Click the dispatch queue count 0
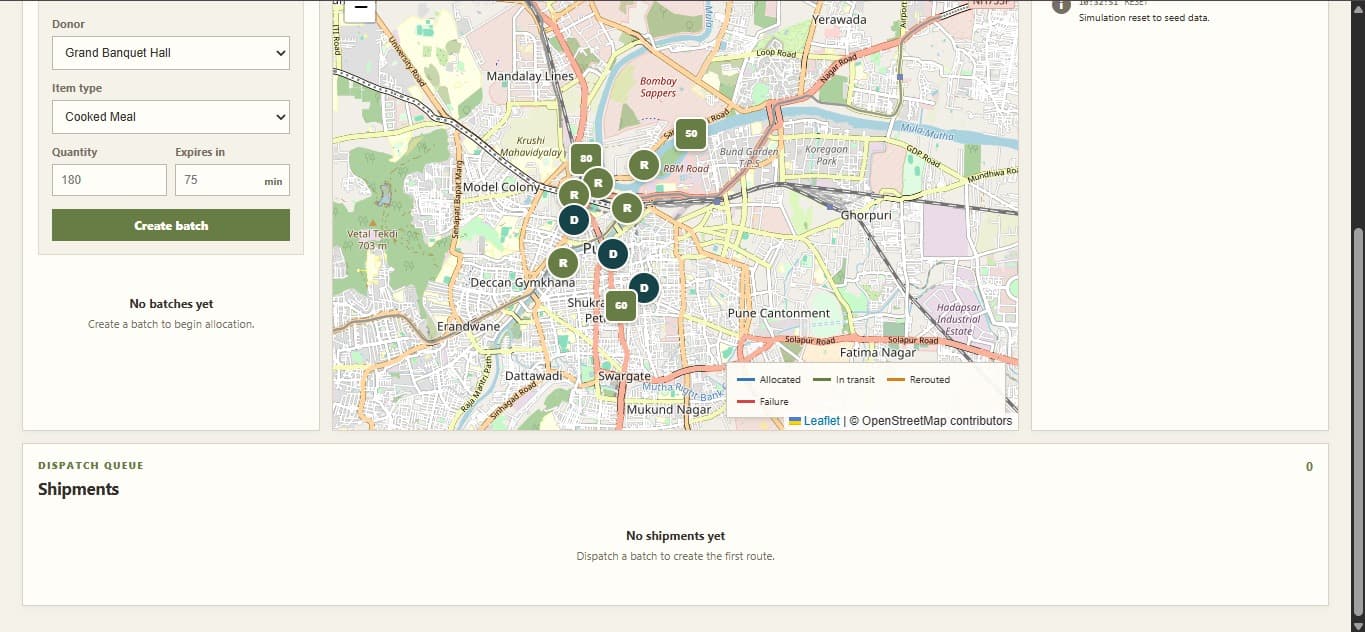This screenshot has height=632, width=1365. (1310, 467)
